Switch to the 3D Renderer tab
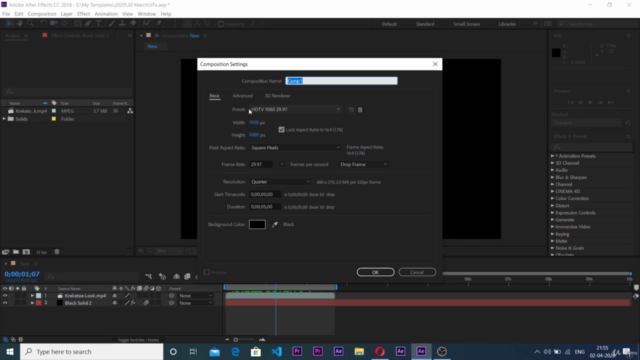 coord(278,96)
